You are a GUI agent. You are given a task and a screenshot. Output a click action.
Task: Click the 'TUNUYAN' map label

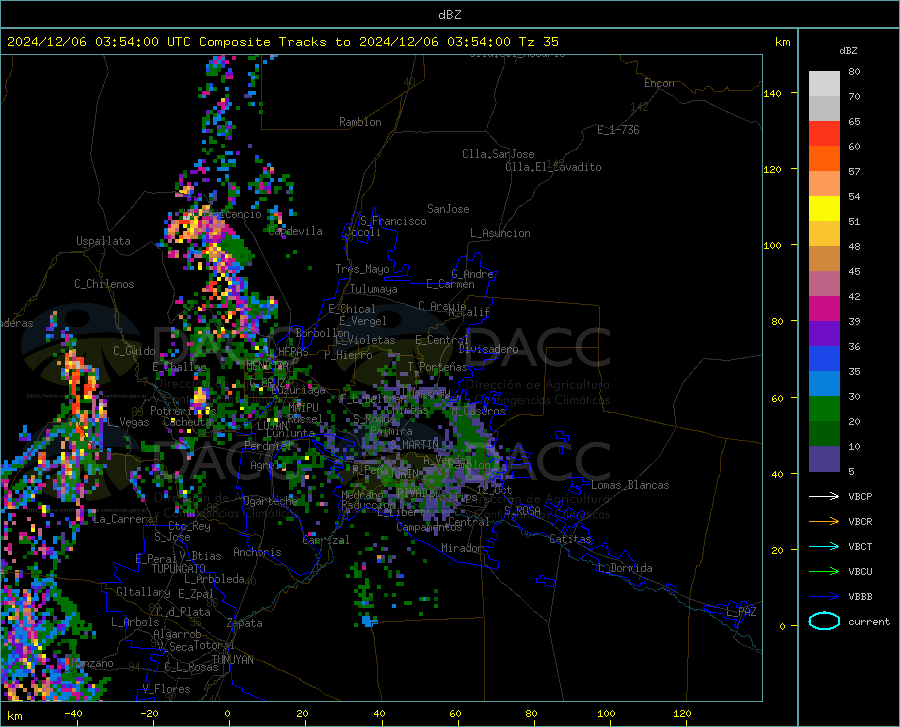pyautogui.click(x=232, y=659)
